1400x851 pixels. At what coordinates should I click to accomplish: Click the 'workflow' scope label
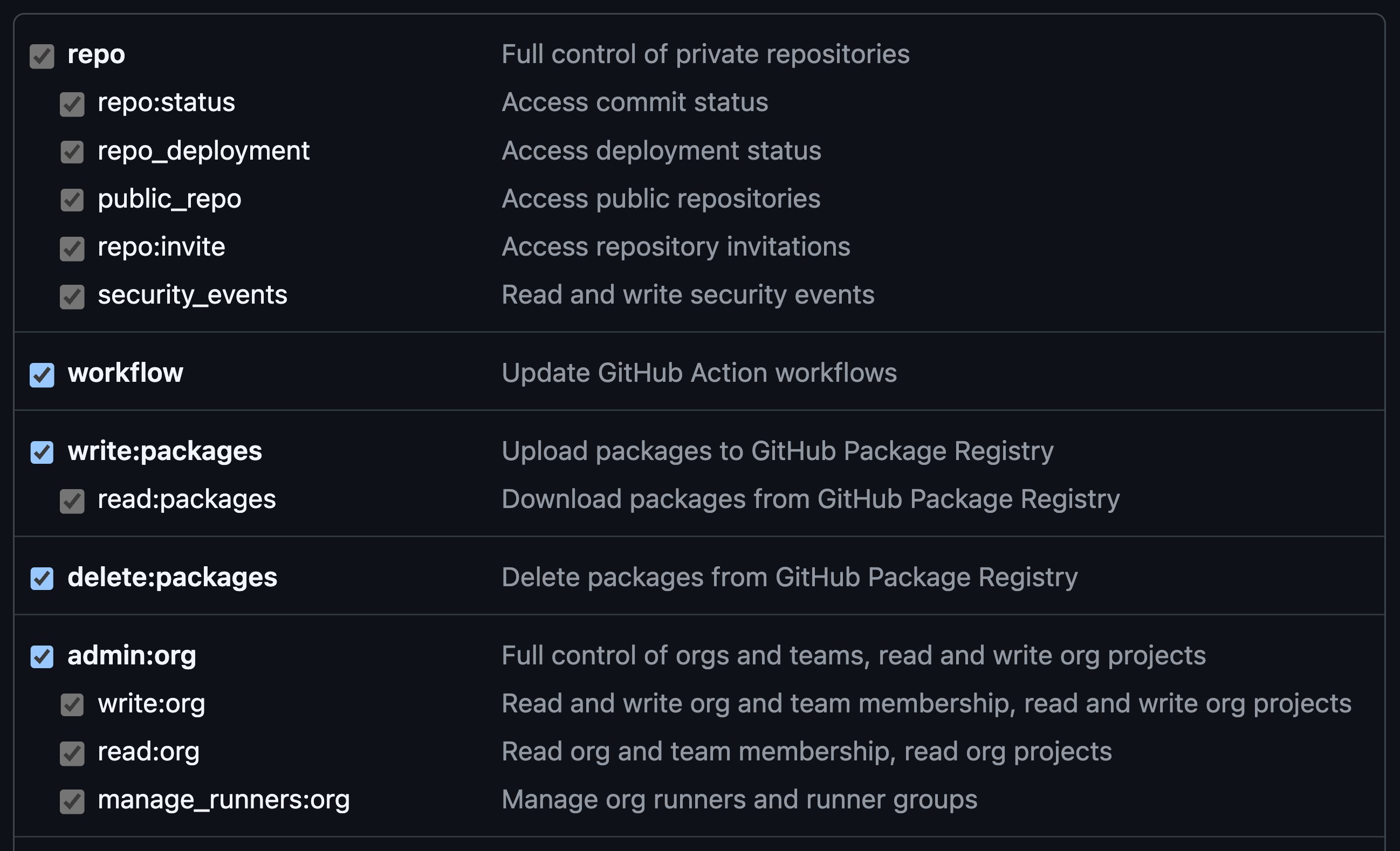126,373
